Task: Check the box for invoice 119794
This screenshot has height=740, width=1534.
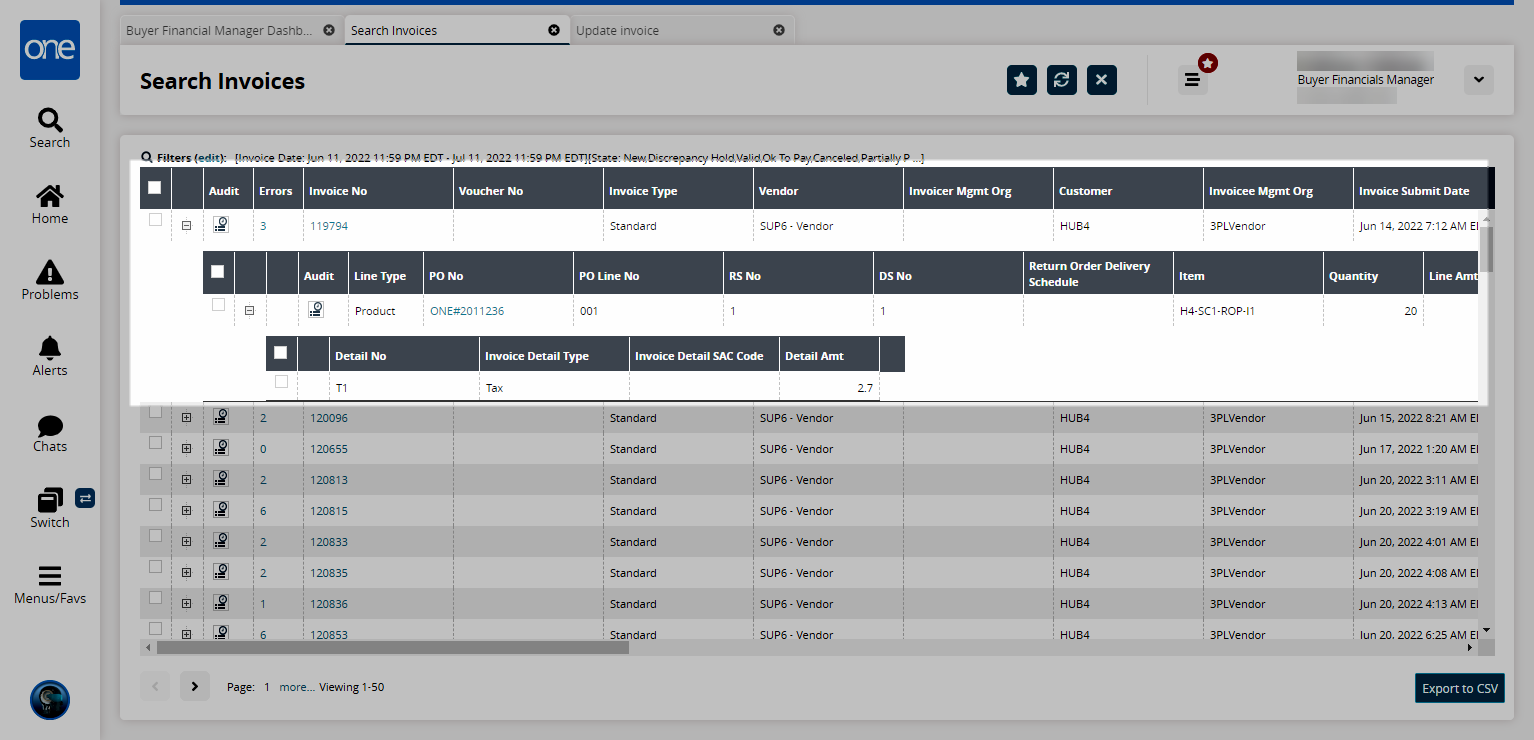Action: [x=155, y=220]
